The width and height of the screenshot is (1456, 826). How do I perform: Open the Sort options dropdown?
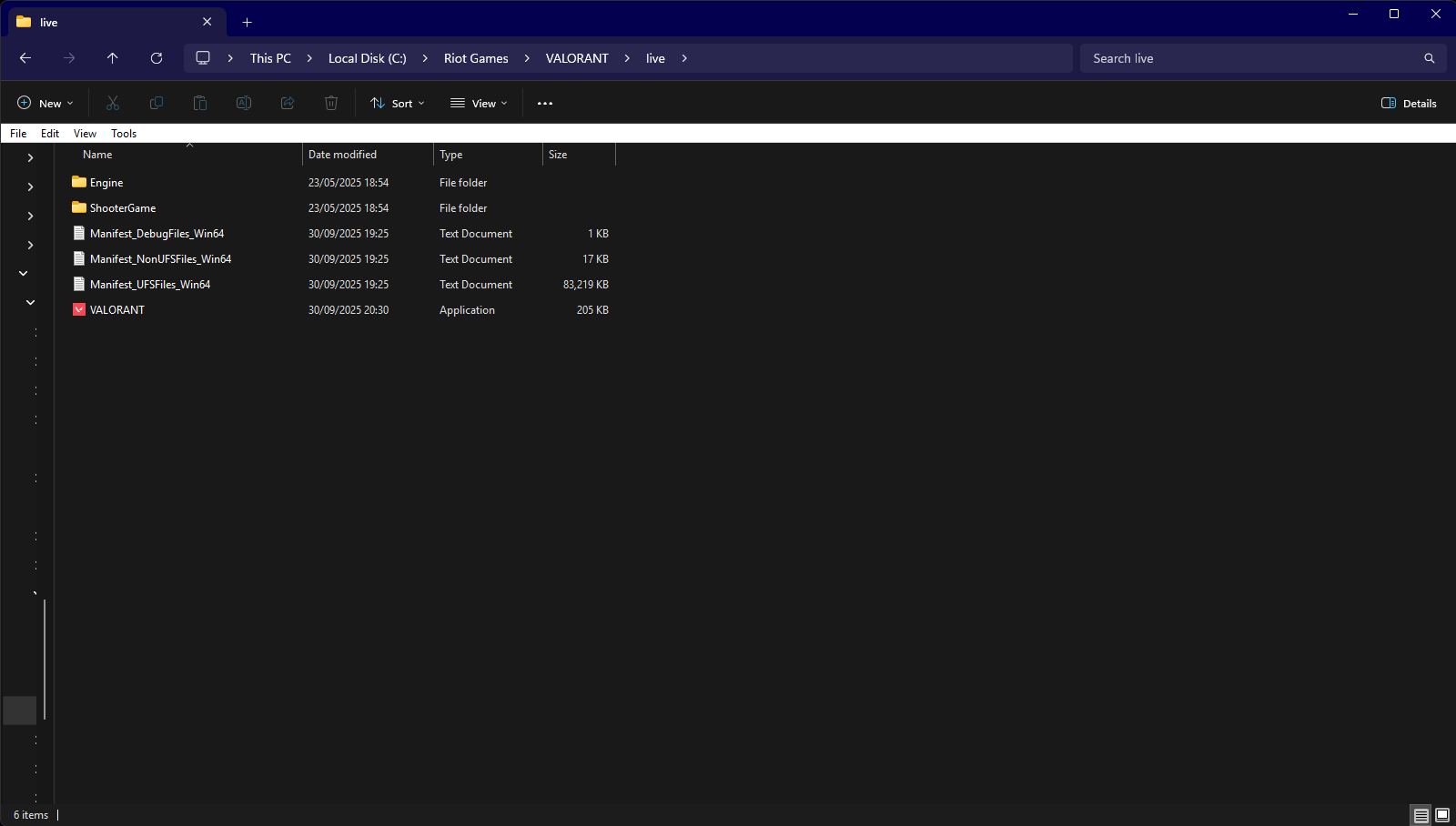[398, 104]
